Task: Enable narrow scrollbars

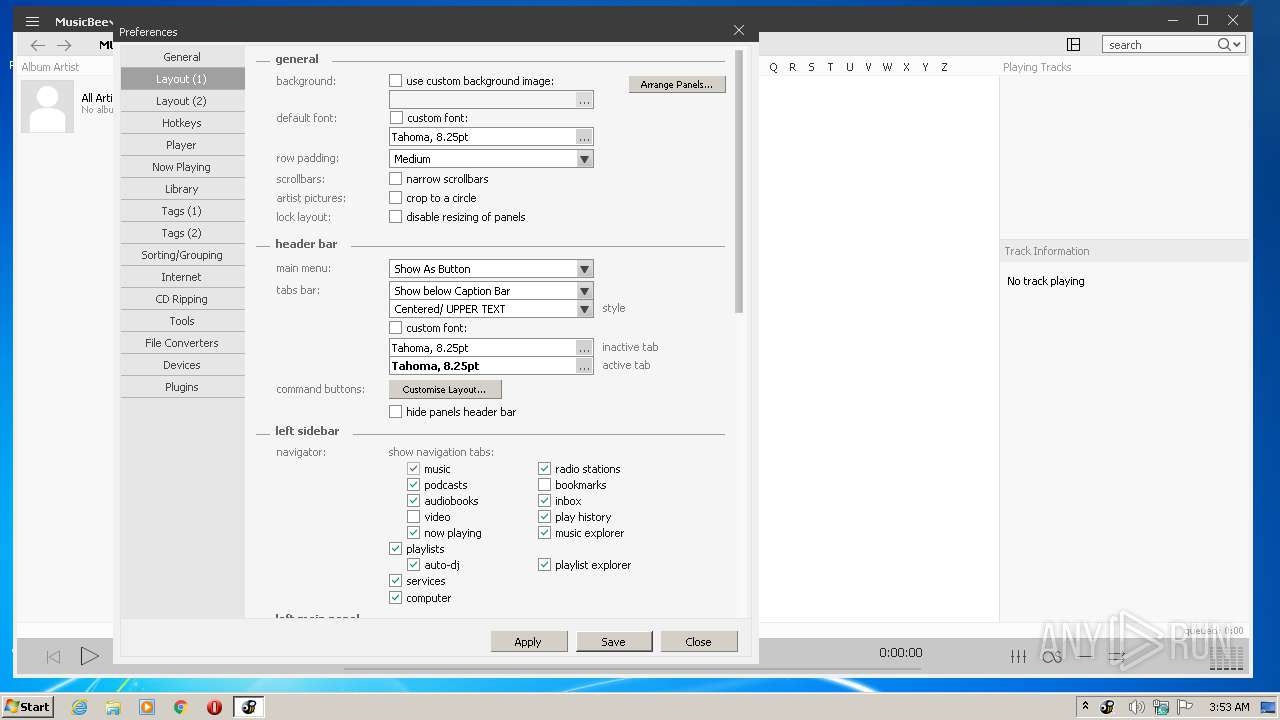Action: point(396,179)
